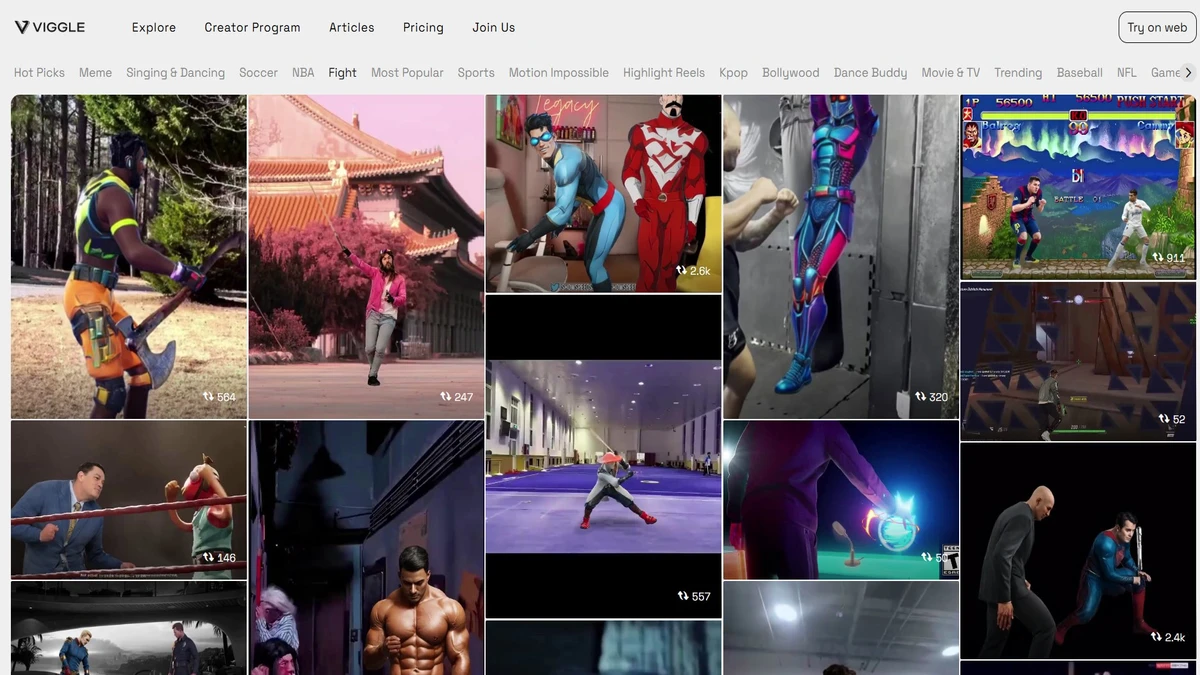Image resolution: width=1200 pixels, height=675 pixels.
Task: Open bald man and Superman video
Action: pyautogui.click(x=1078, y=551)
